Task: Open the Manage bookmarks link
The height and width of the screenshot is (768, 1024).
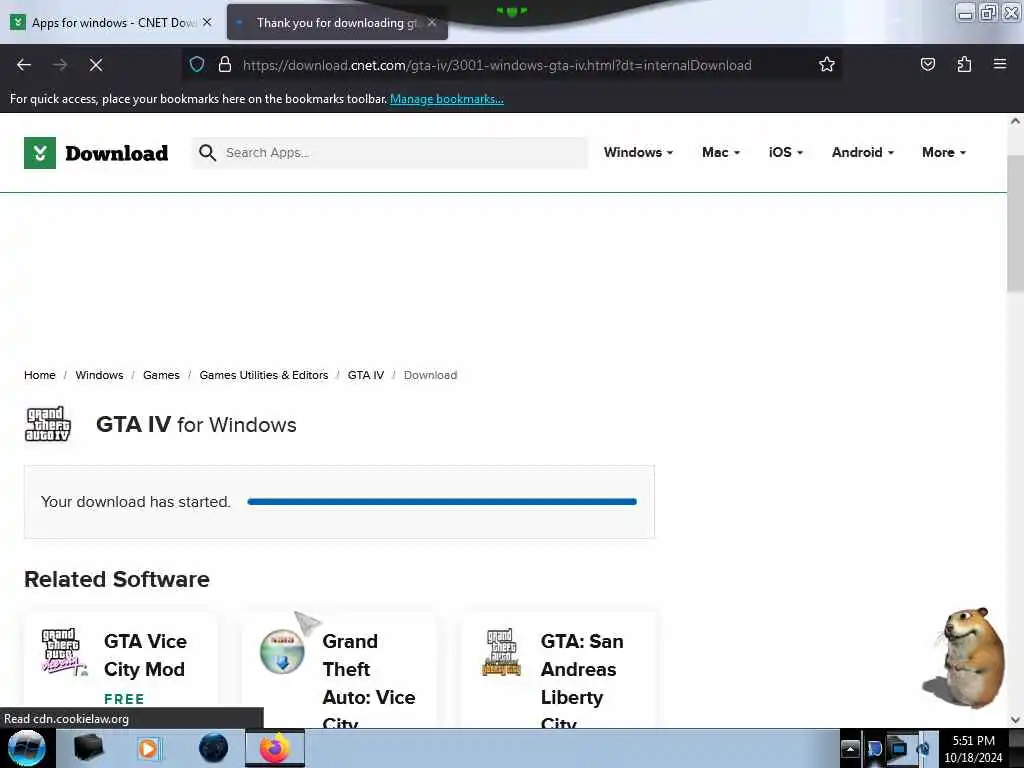Action: tap(447, 99)
